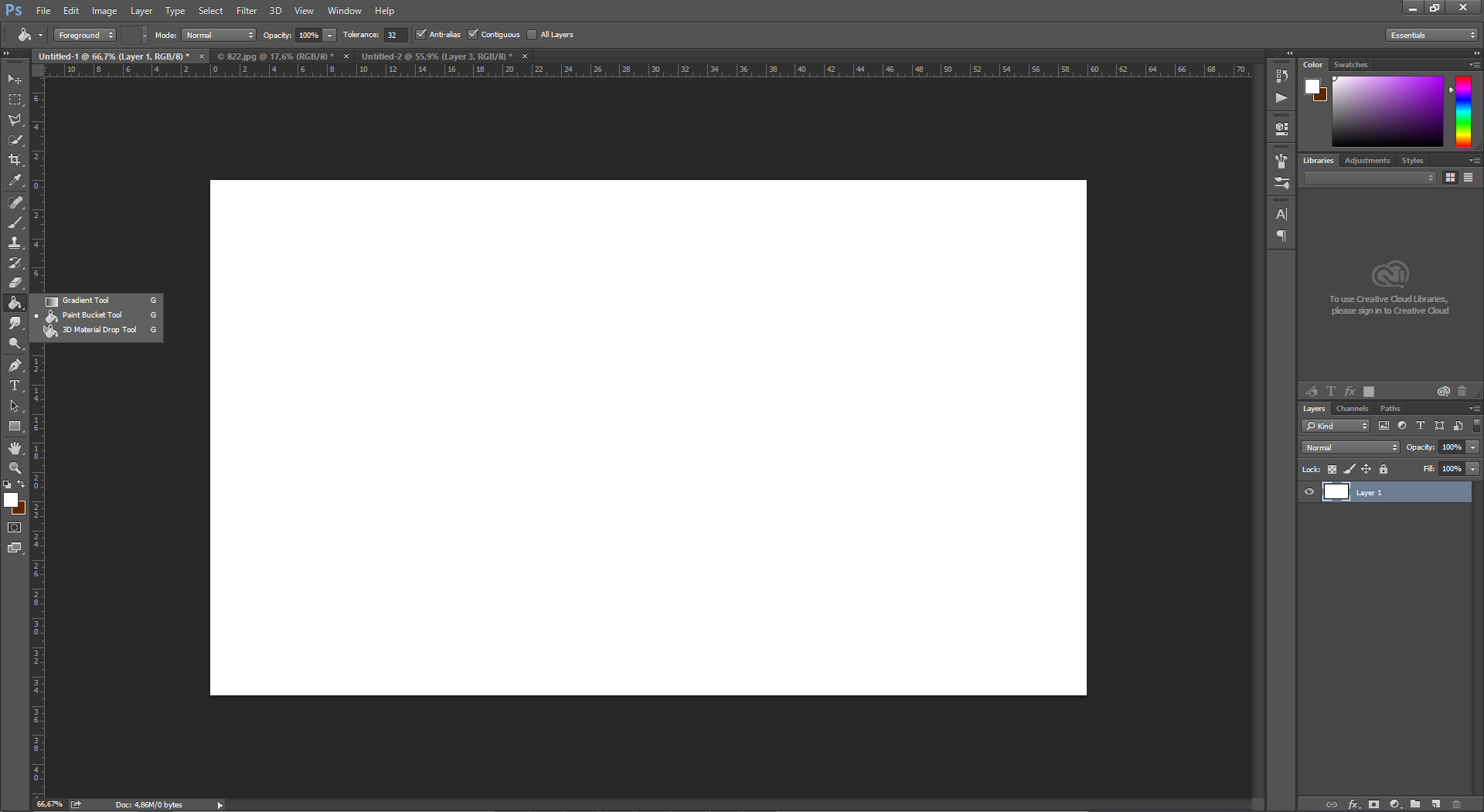The height and width of the screenshot is (812, 1484).
Task: Activate the Zoom tool
Action: [x=15, y=467]
